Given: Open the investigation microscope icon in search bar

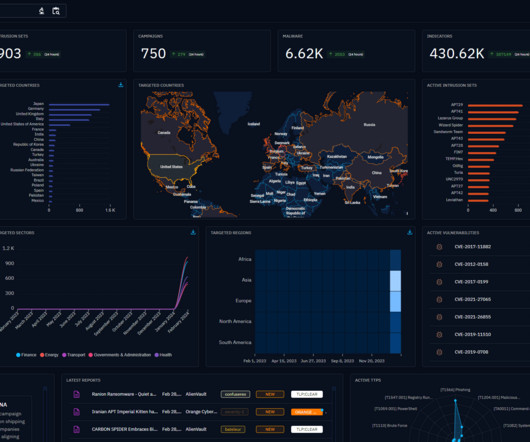Looking at the screenshot, I should coord(41,11).
